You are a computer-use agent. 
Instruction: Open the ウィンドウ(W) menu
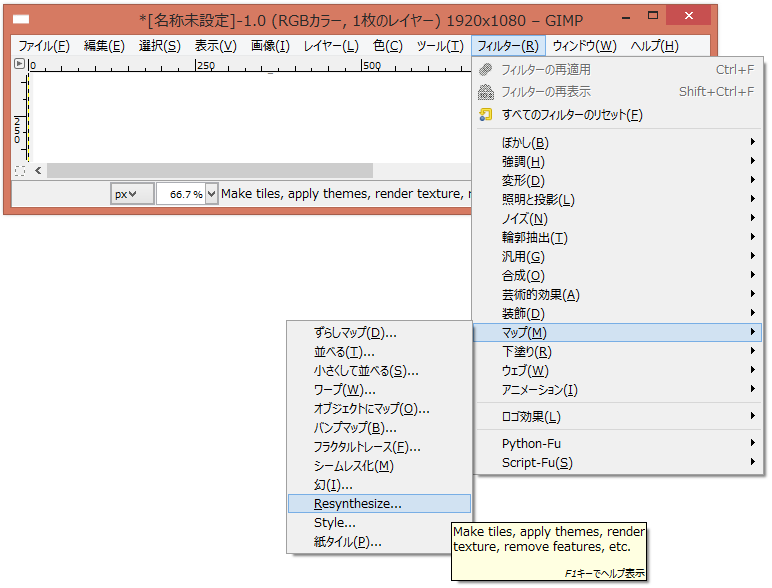tap(584, 46)
